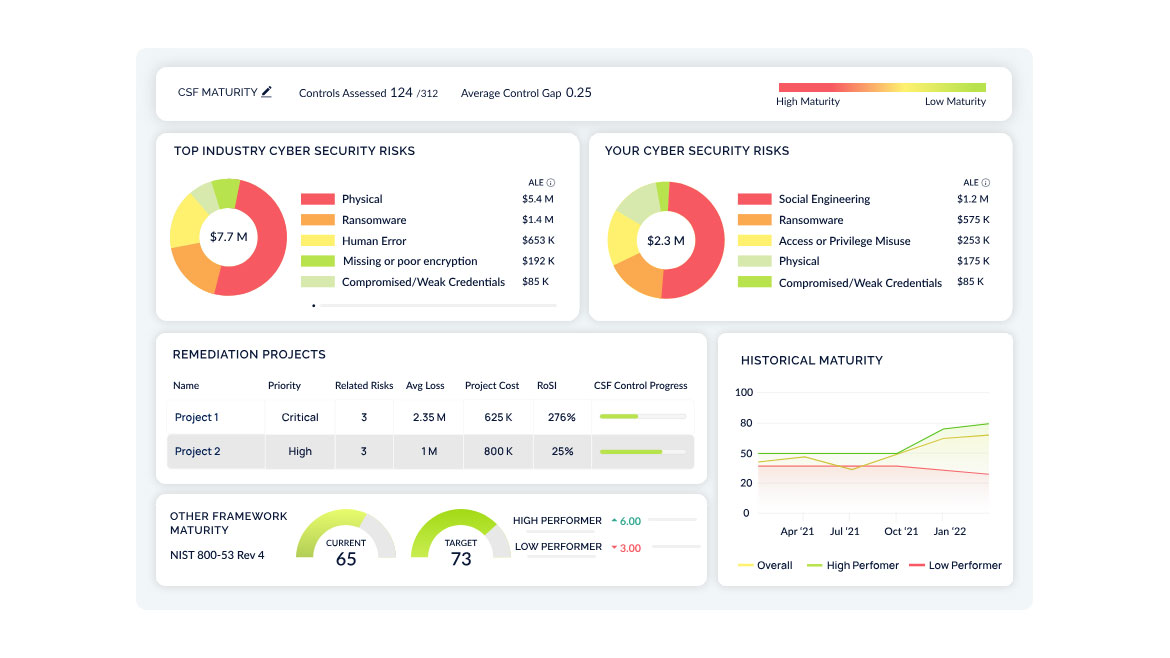
Task: Click ALE info icon in Your Cyber Security Risks
Action: coord(985,183)
